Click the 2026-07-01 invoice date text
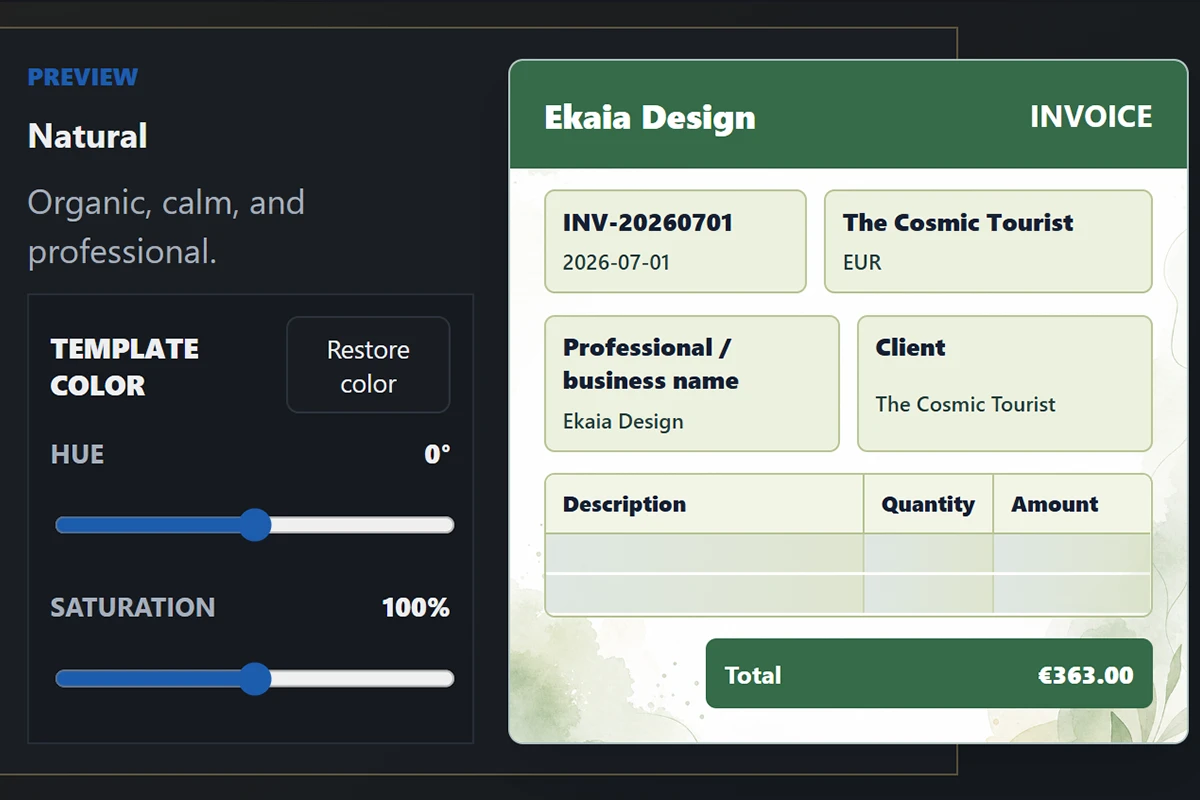 pyautogui.click(x=616, y=263)
